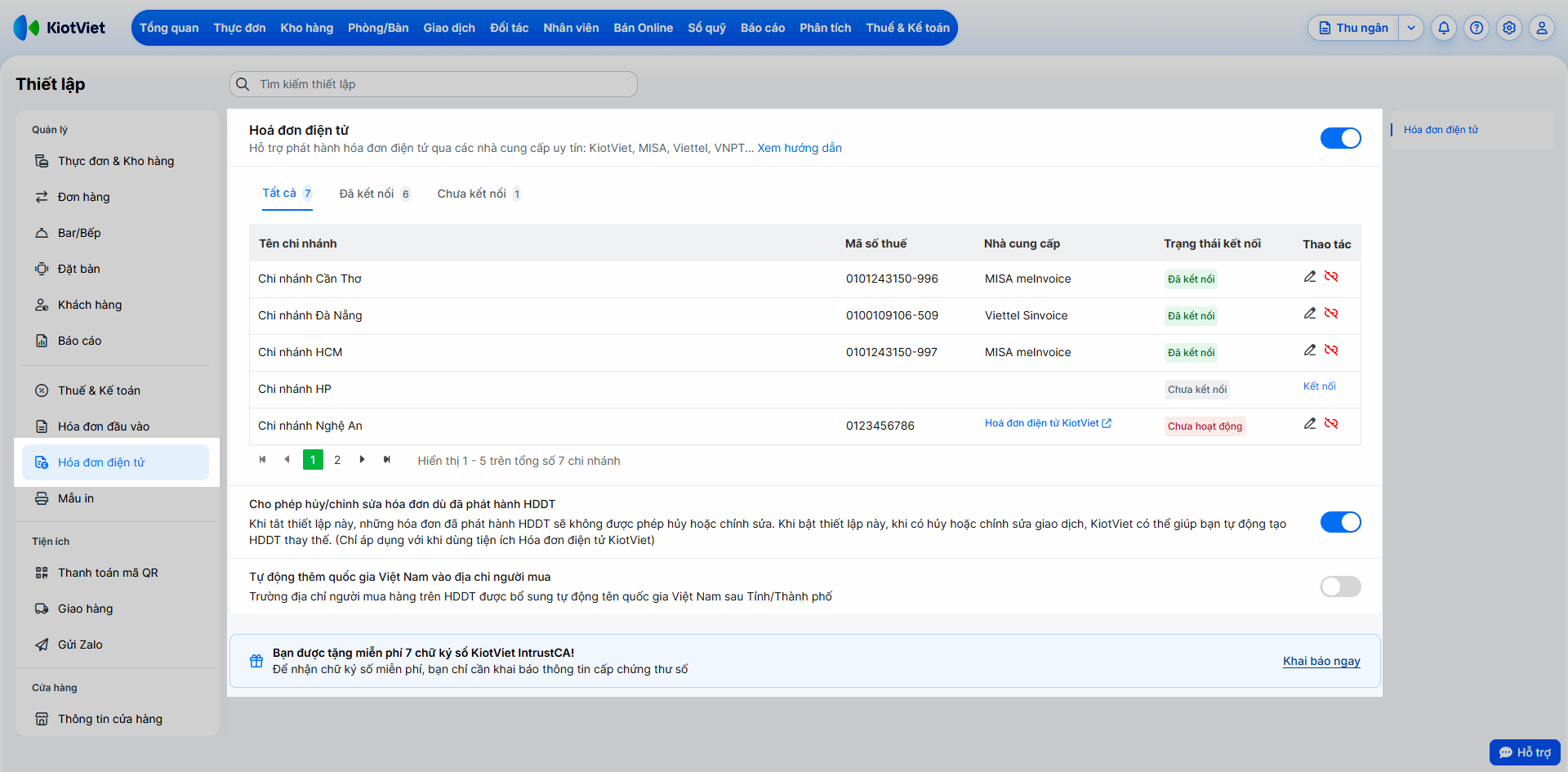Image resolution: width=1568 pixels, height=772 pixels.
Task: Focus the Tìm kiếm thiết lập search field
Action: click(x=434, y=84)
